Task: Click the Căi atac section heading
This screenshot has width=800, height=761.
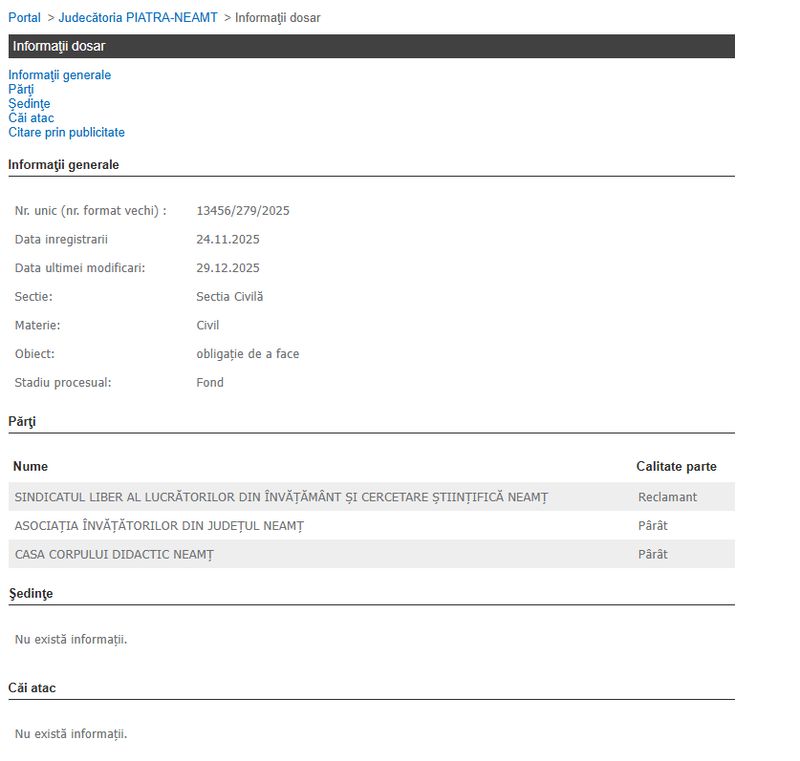Action: click(x=32, y=688)
